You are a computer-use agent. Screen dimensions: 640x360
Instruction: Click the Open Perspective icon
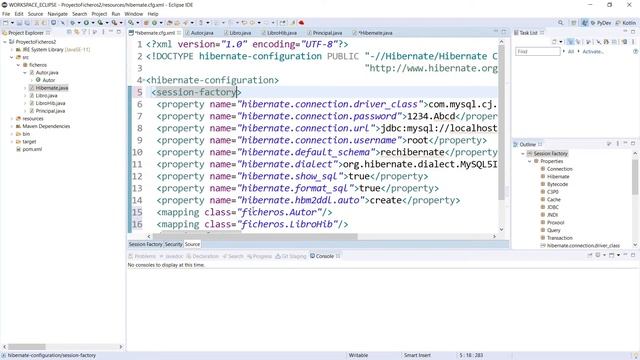573,23
